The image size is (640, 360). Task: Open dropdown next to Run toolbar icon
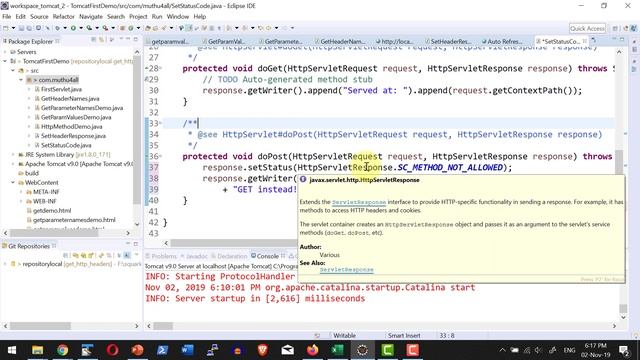[81, 28]
